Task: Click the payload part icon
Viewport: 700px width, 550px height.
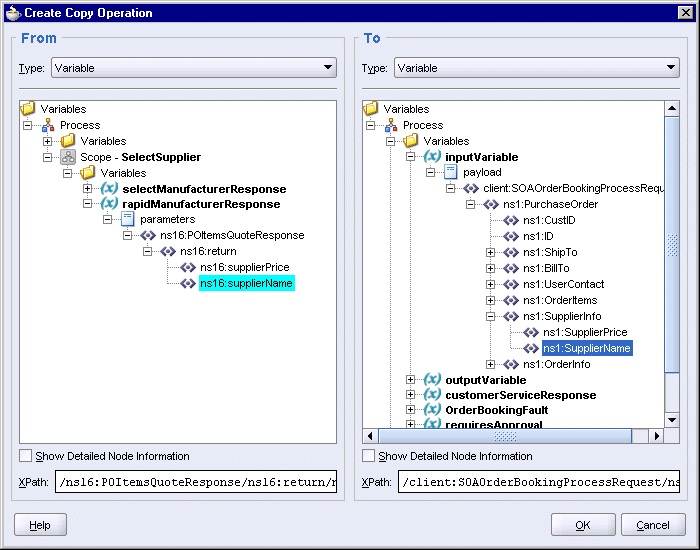Action: coord(450,172)
